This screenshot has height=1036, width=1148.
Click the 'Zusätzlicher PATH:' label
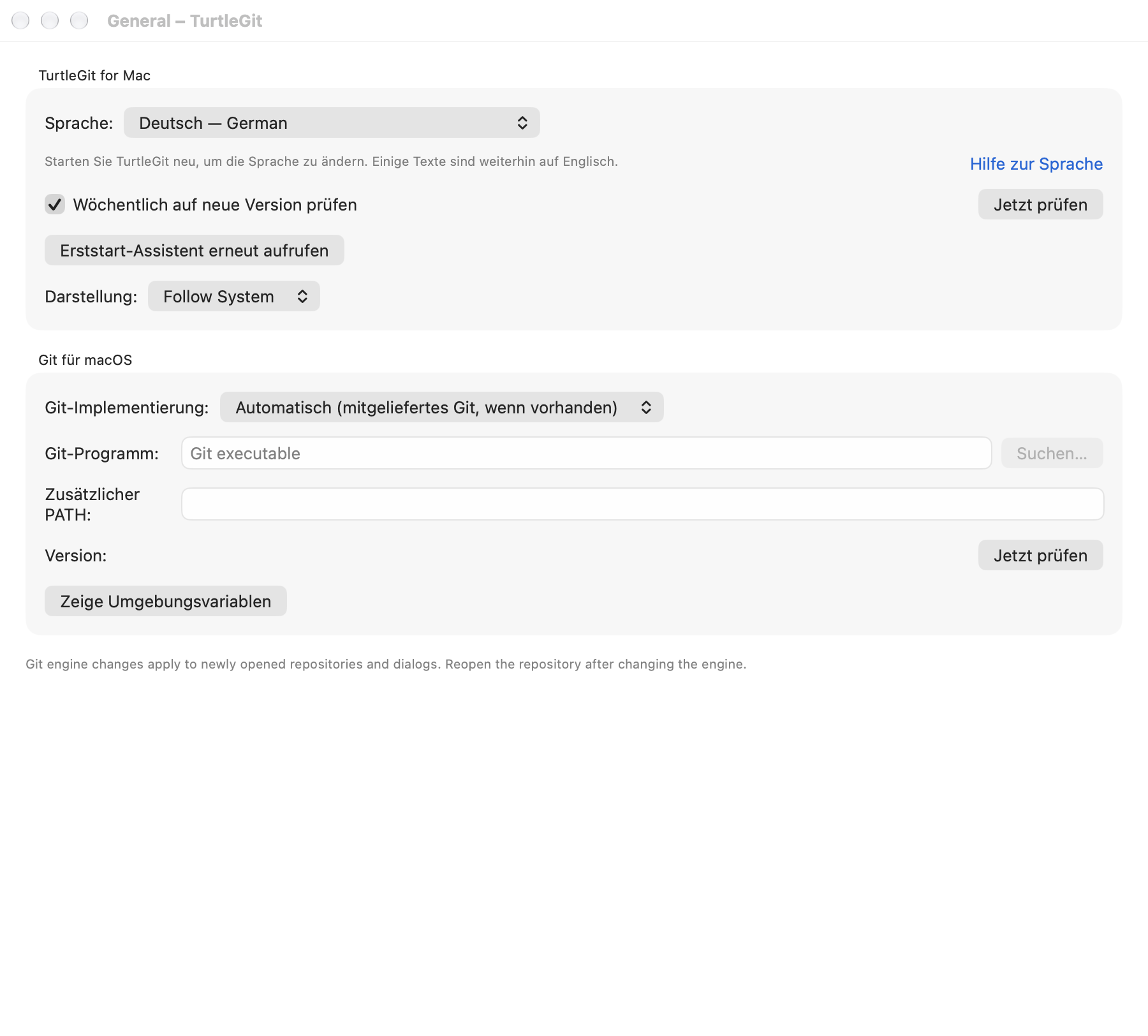pos(92,504)
